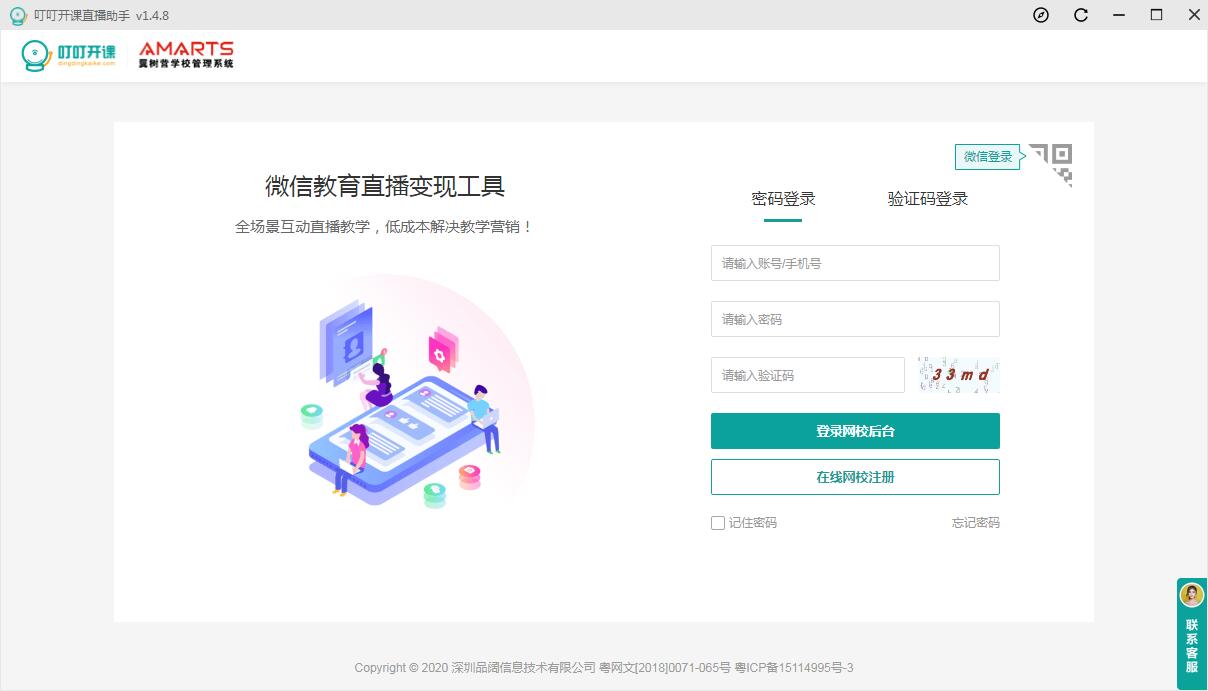
Task: Click the 微信登录 tooltip bubble
Action: point(988,156)
